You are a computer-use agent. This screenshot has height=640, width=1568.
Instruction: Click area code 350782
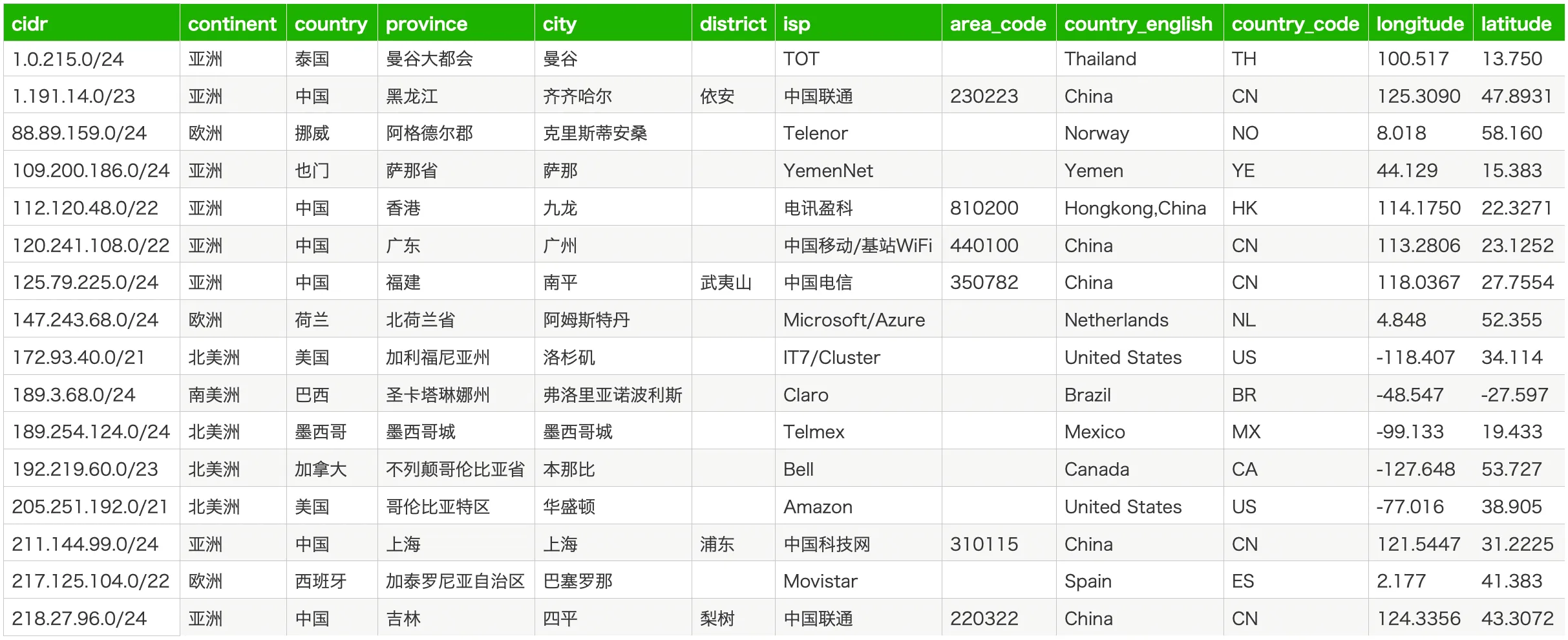[999, 282]
